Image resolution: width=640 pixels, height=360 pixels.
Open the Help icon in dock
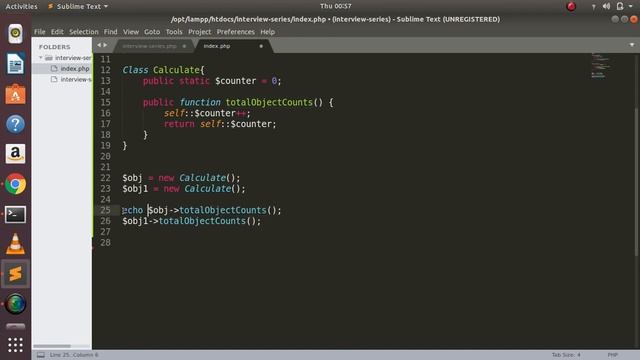[16, 124]
